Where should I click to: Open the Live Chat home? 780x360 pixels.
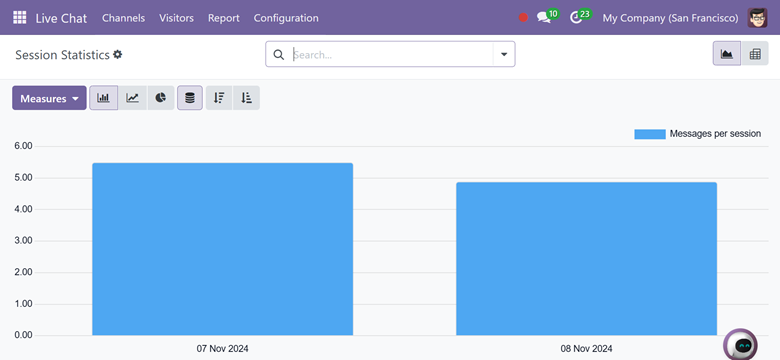coord(61,18)
